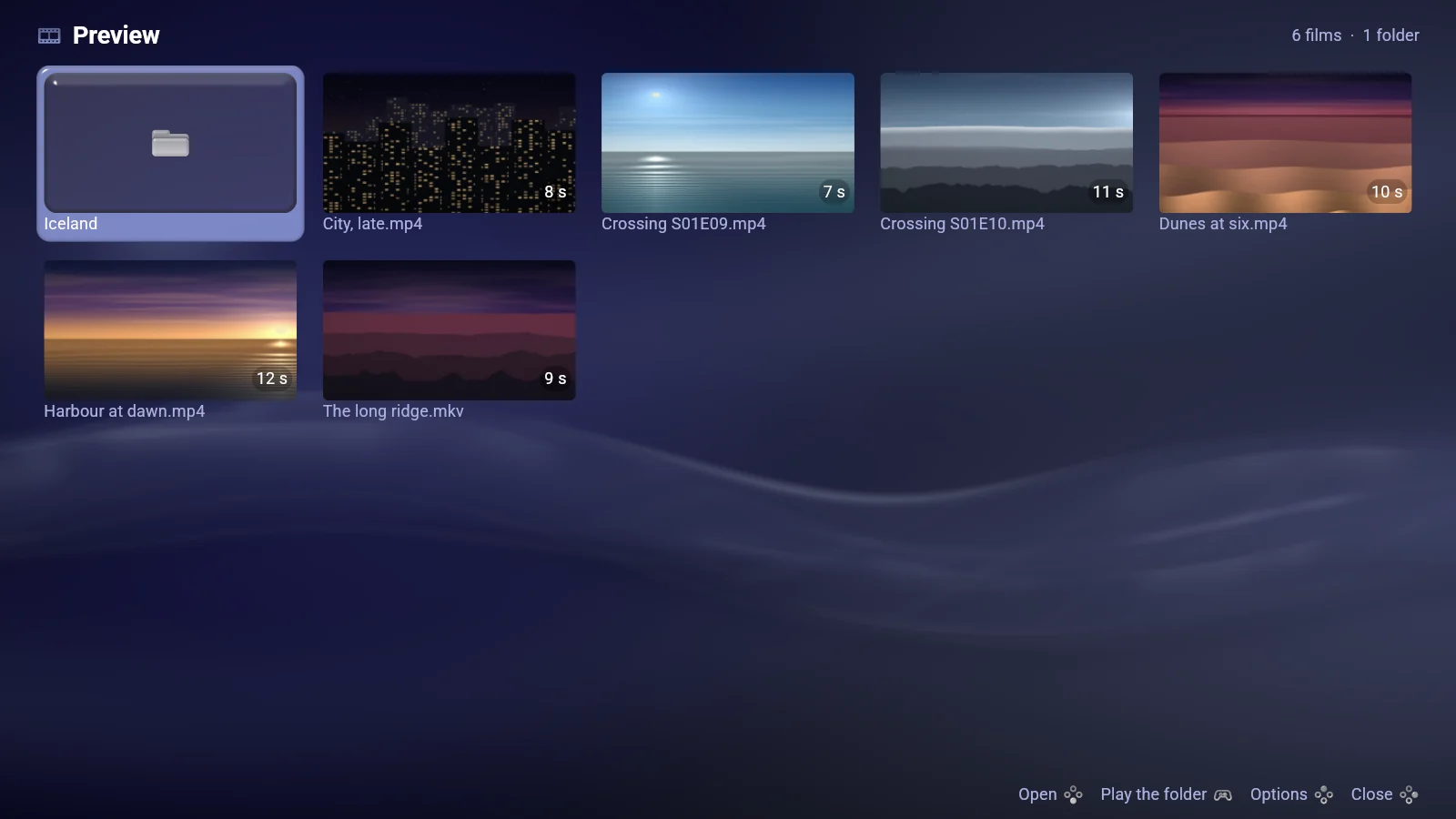Click the Preview title text
This screenshot has width=1456, height=819.
116,35
